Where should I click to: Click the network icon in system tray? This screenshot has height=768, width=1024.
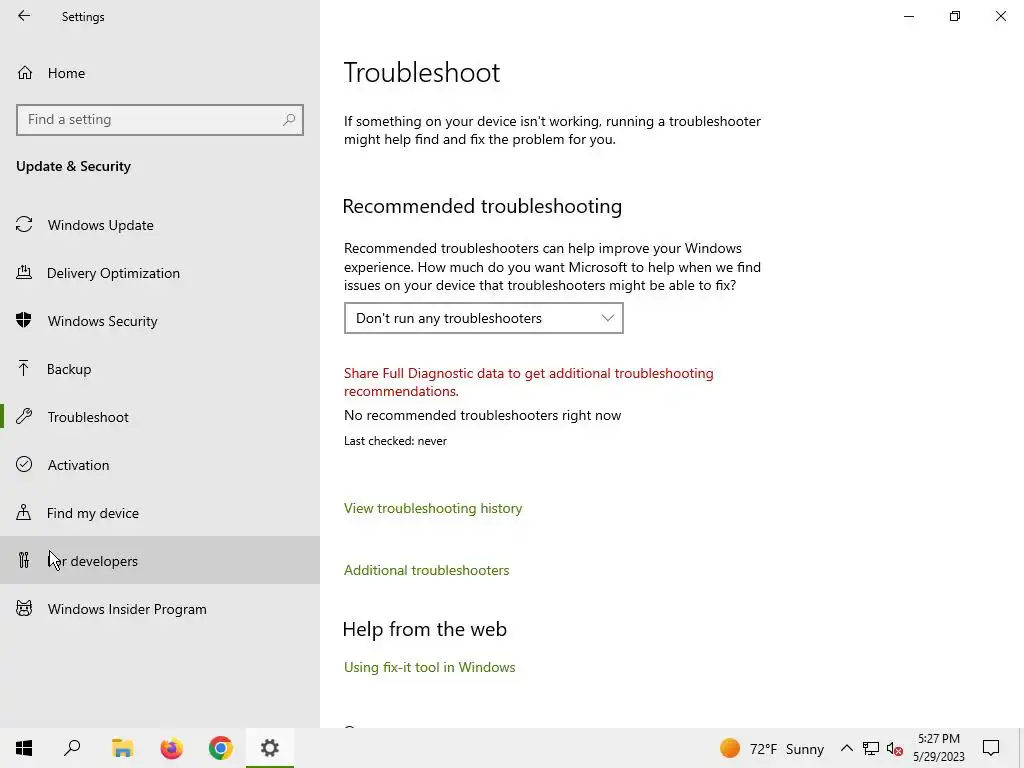871,748
